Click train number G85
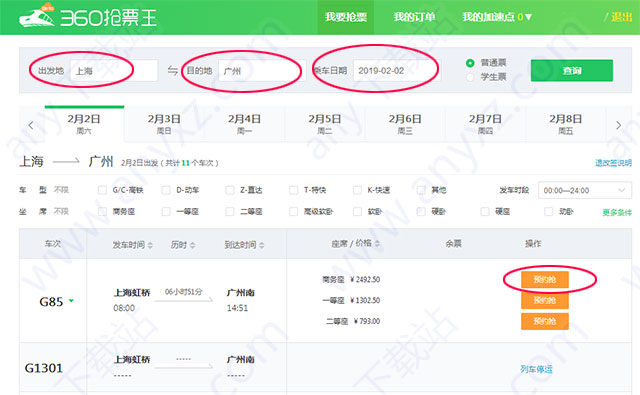This screenshot has width=640, height=395. click(x=51, y=302)
